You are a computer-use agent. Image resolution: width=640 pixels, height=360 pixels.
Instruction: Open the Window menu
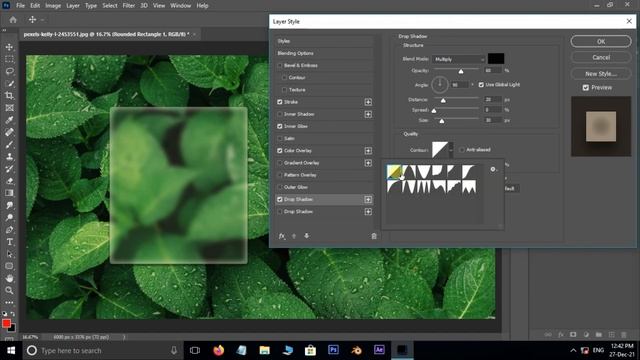[180, 6]
